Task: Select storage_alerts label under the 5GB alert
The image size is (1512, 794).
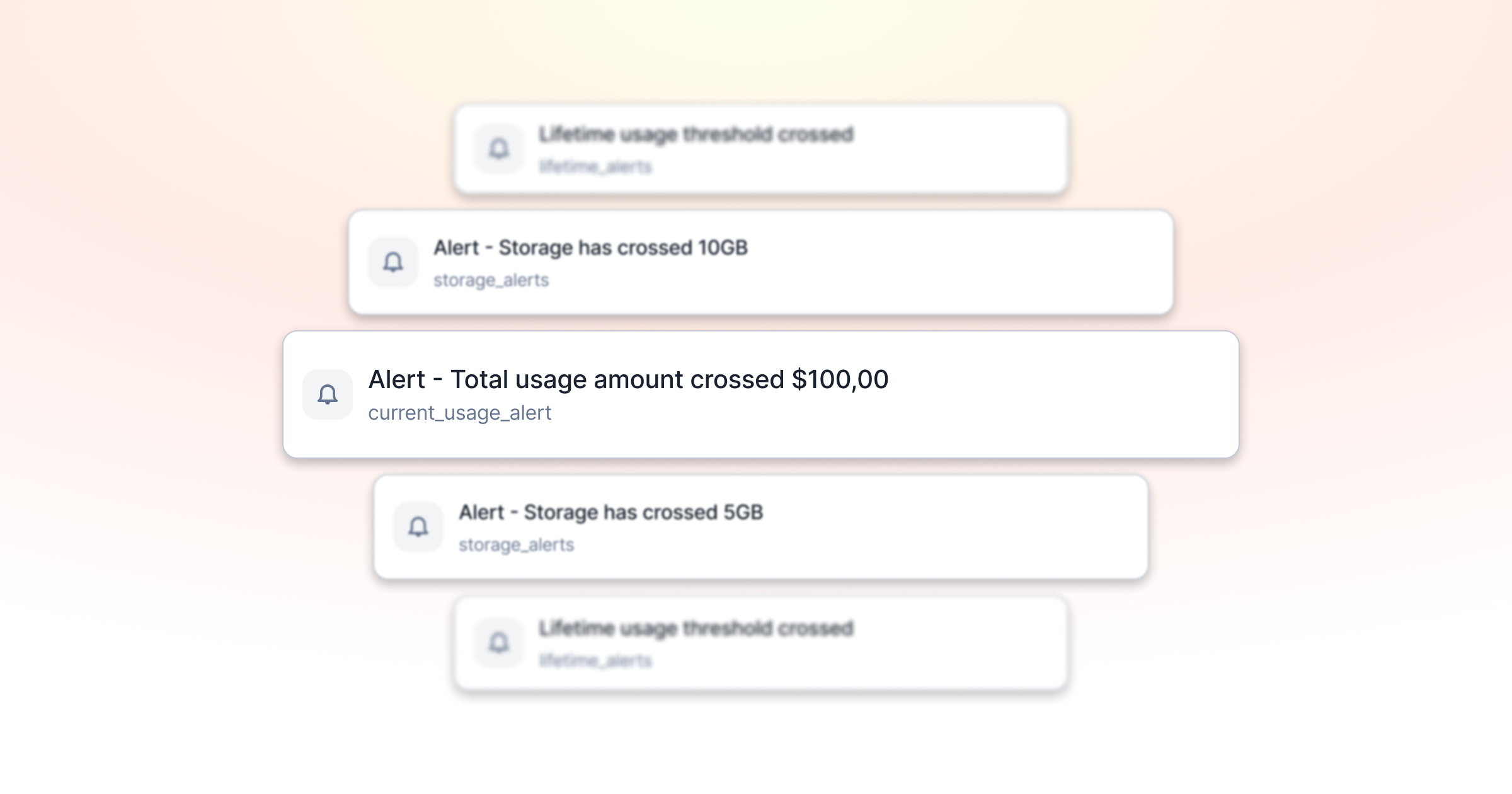Action: pos(516,545)
